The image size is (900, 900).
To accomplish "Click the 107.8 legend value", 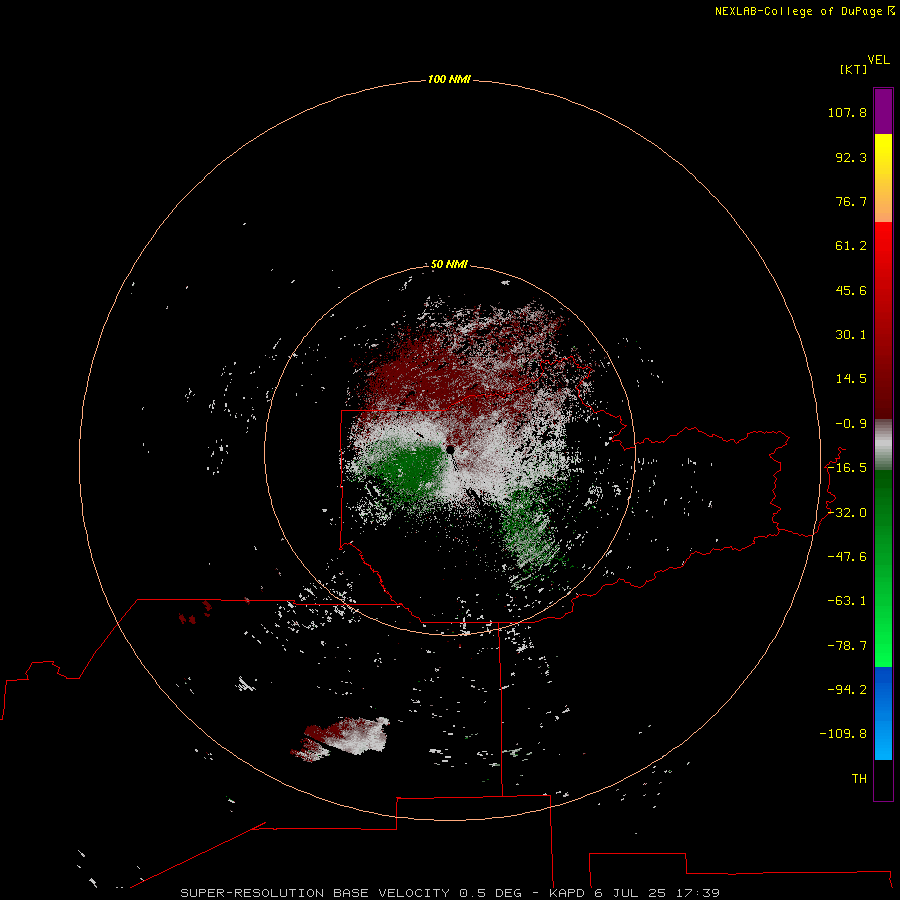I will [x=847, y=112].
